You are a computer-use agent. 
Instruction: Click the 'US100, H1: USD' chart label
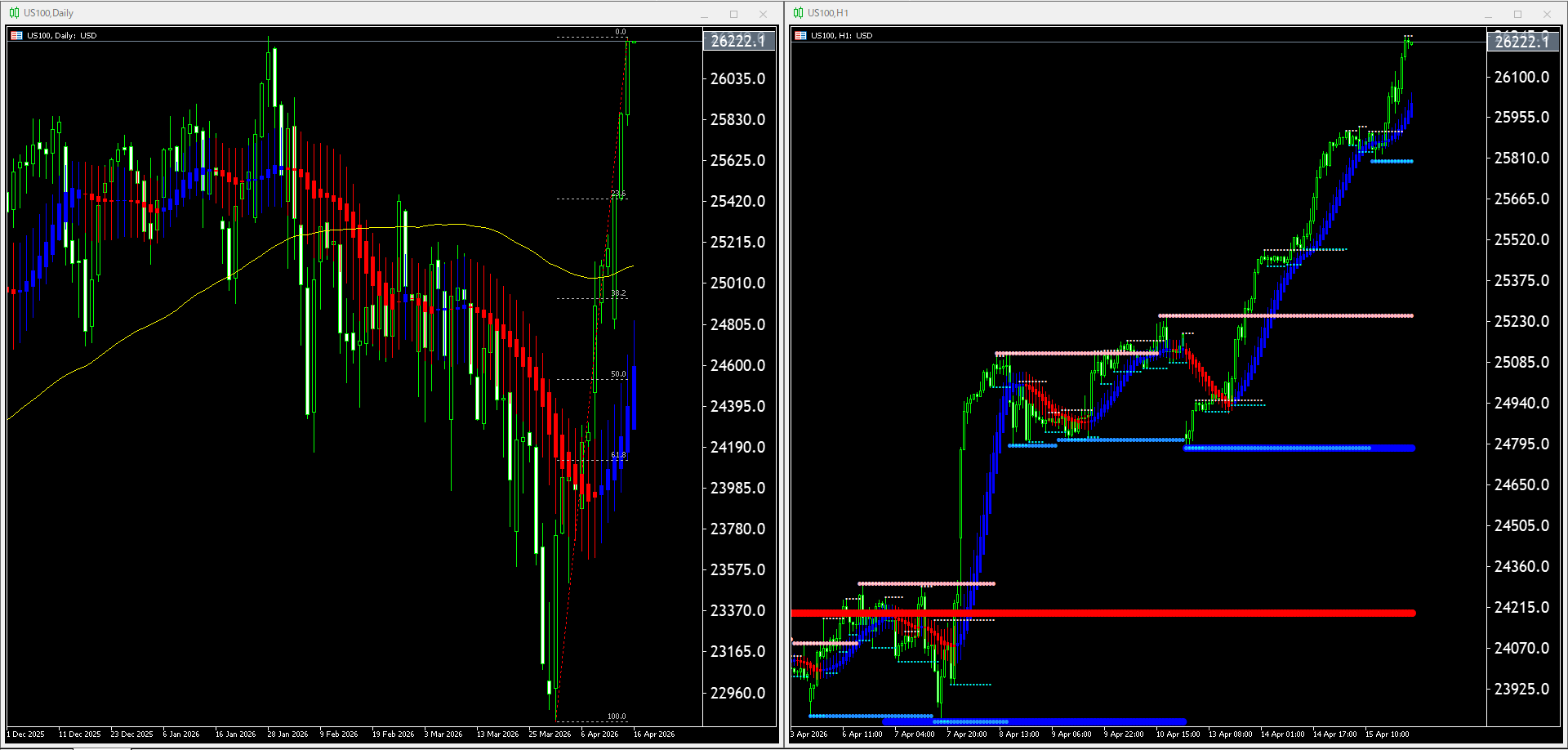point(841,36)
